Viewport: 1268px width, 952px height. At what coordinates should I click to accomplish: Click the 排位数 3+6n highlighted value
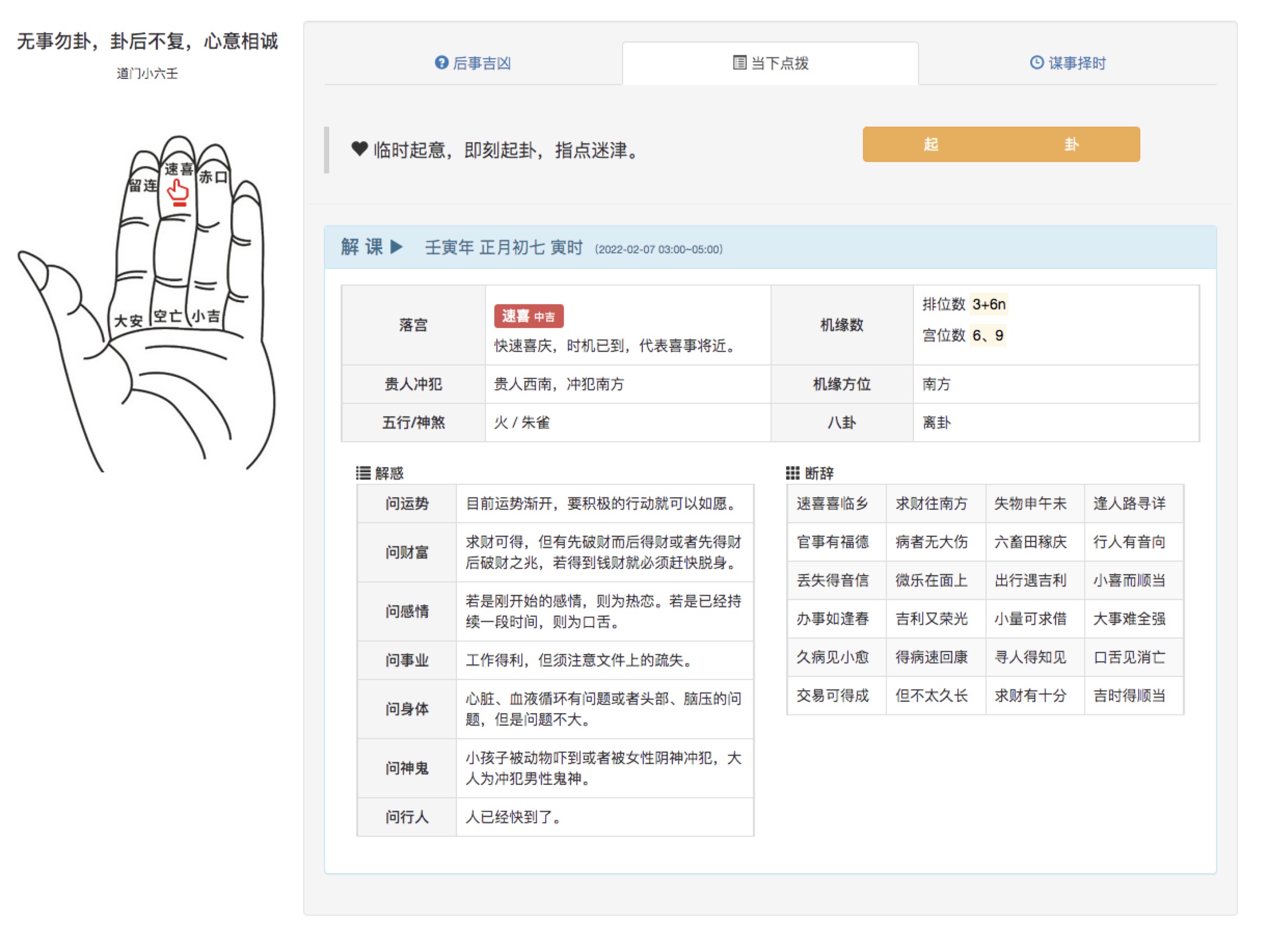tap(988, 304)
